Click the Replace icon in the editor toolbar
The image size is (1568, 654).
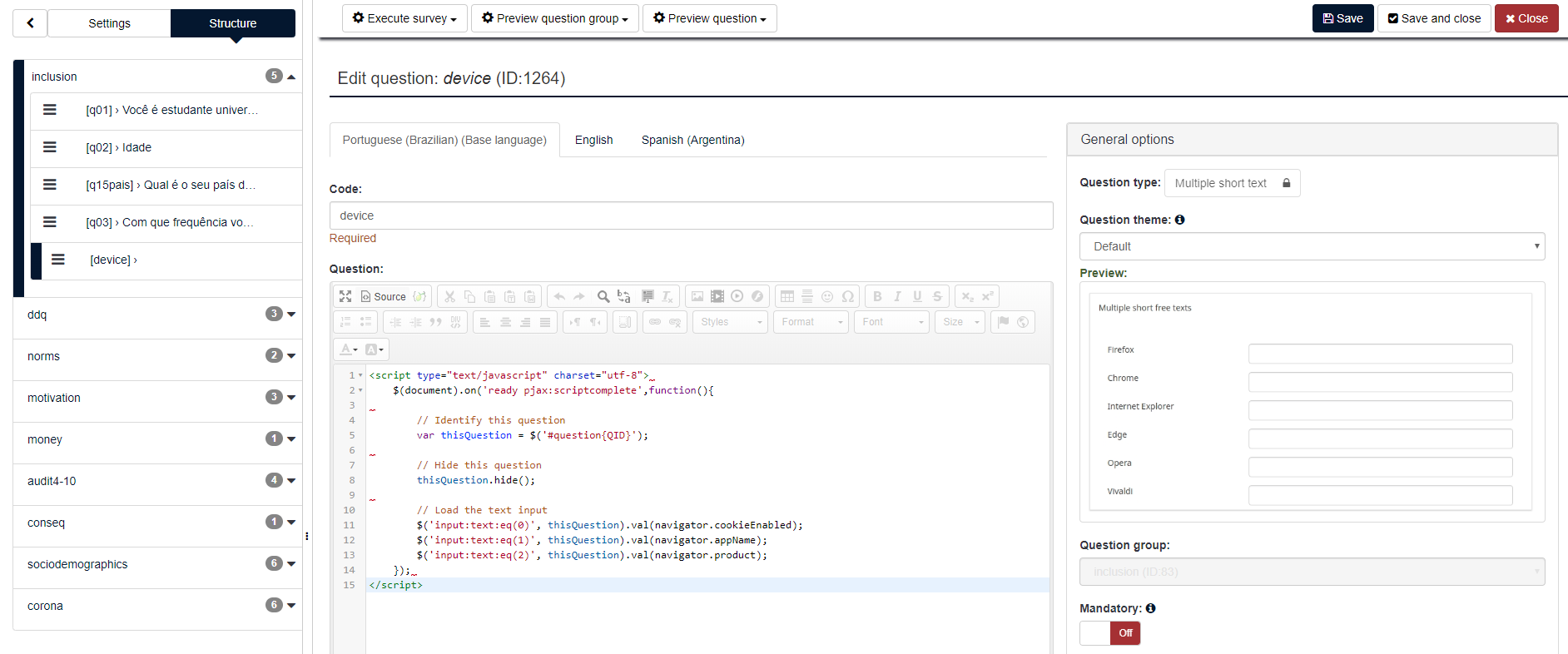pos(623,296)
